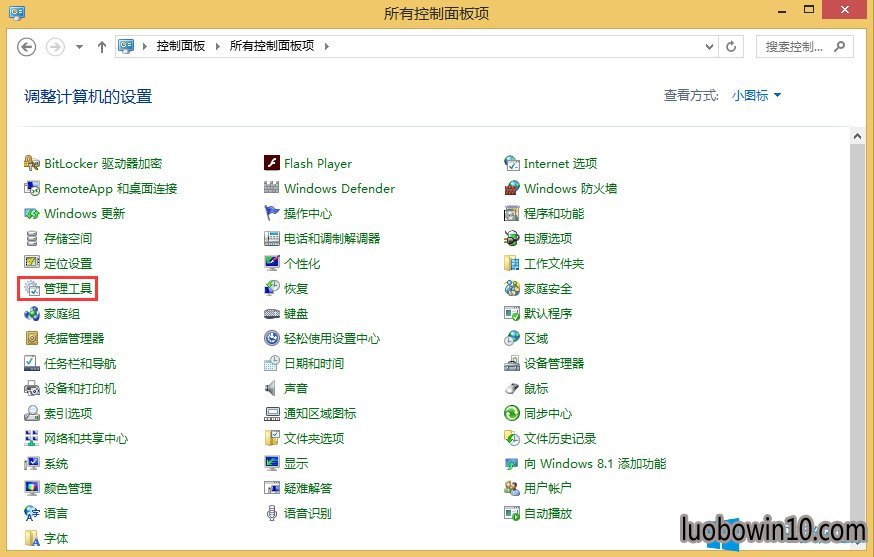Viewport: 874px width, 557px height.
Task: Click the 电源选项 icon
Action: click(x=512, y=239)
